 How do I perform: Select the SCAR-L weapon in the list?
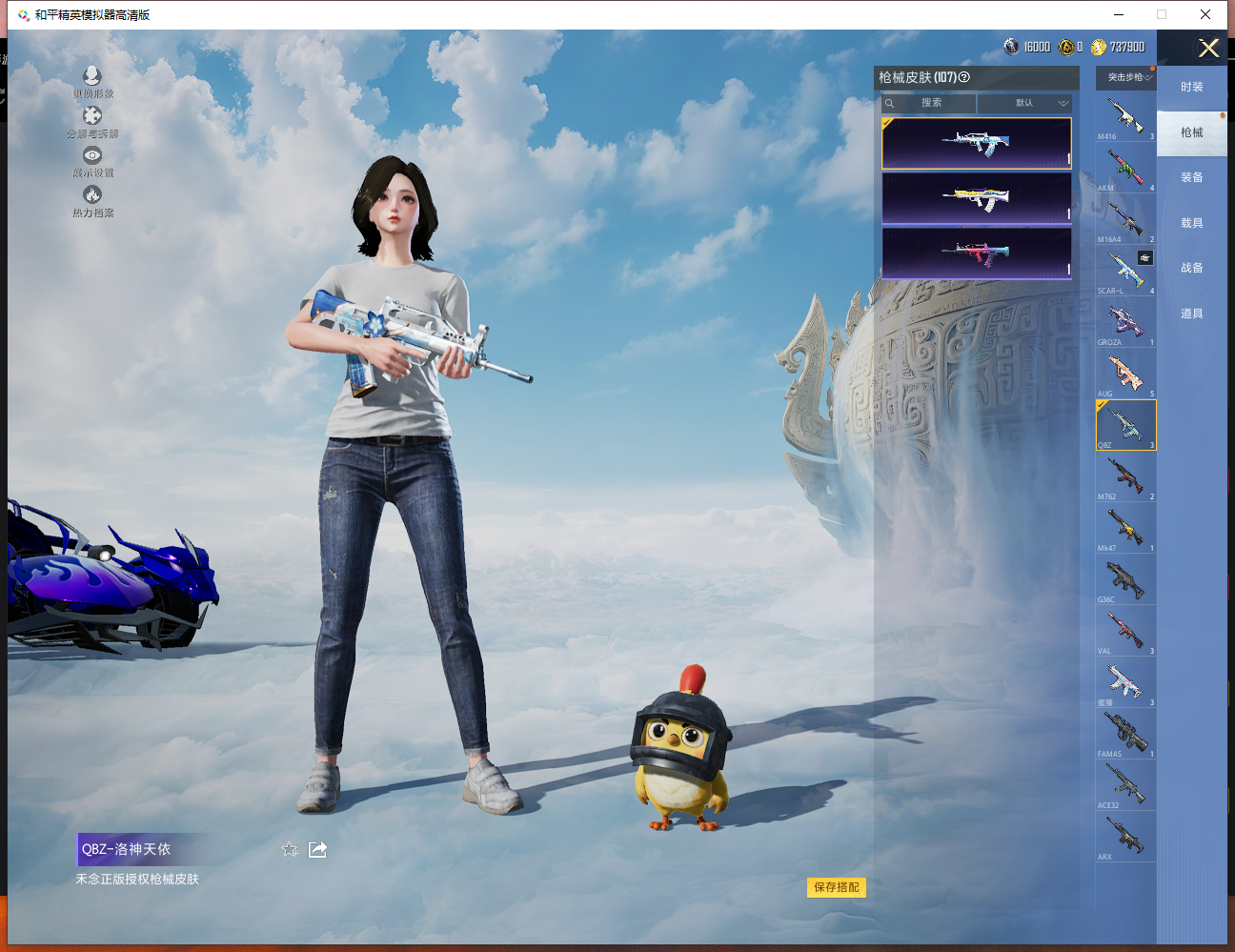click(x=1125, y=271)
